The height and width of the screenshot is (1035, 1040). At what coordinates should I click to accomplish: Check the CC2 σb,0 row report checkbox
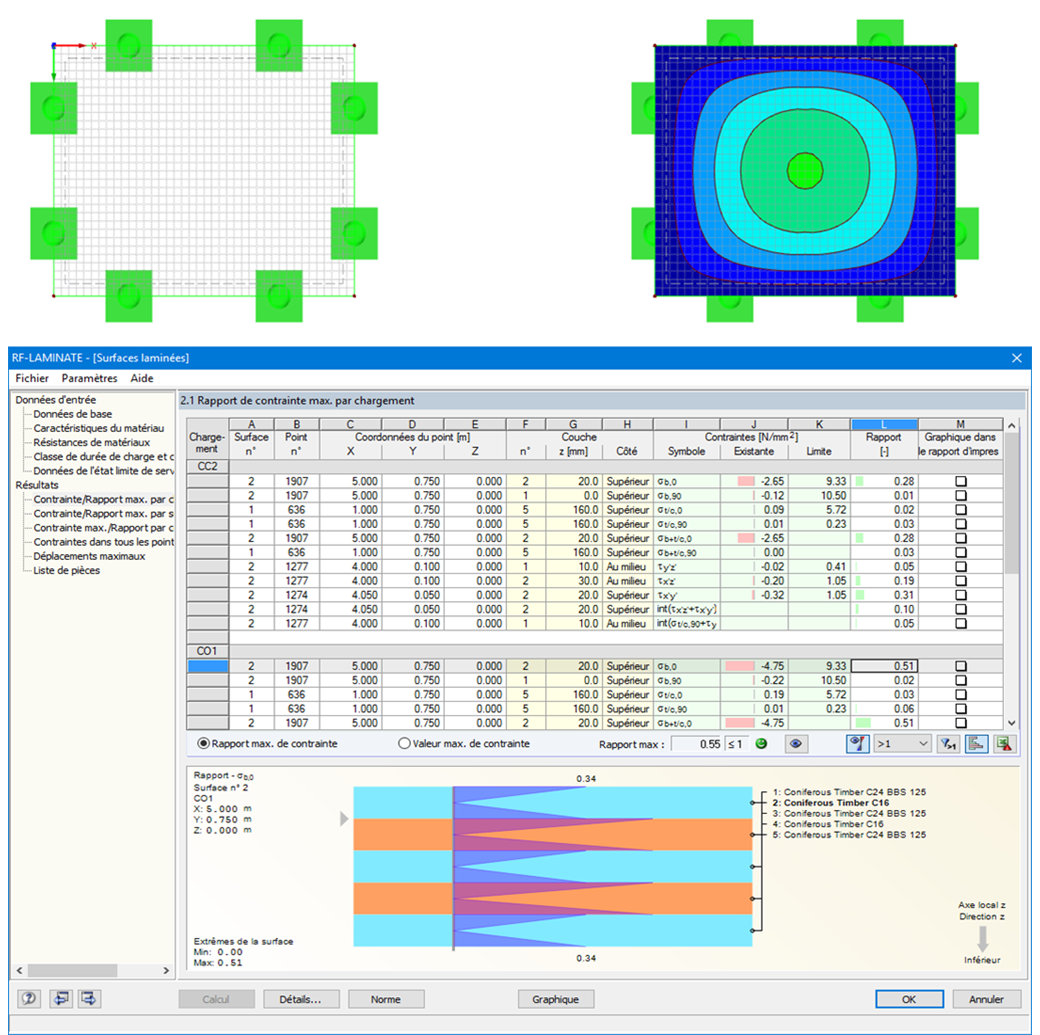pos(960,481)
